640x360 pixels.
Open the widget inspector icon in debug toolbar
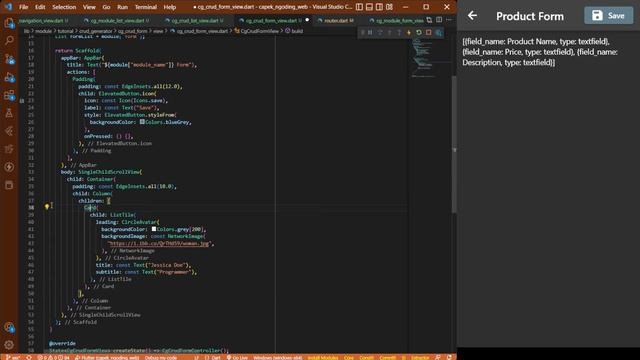pos(438,32)
